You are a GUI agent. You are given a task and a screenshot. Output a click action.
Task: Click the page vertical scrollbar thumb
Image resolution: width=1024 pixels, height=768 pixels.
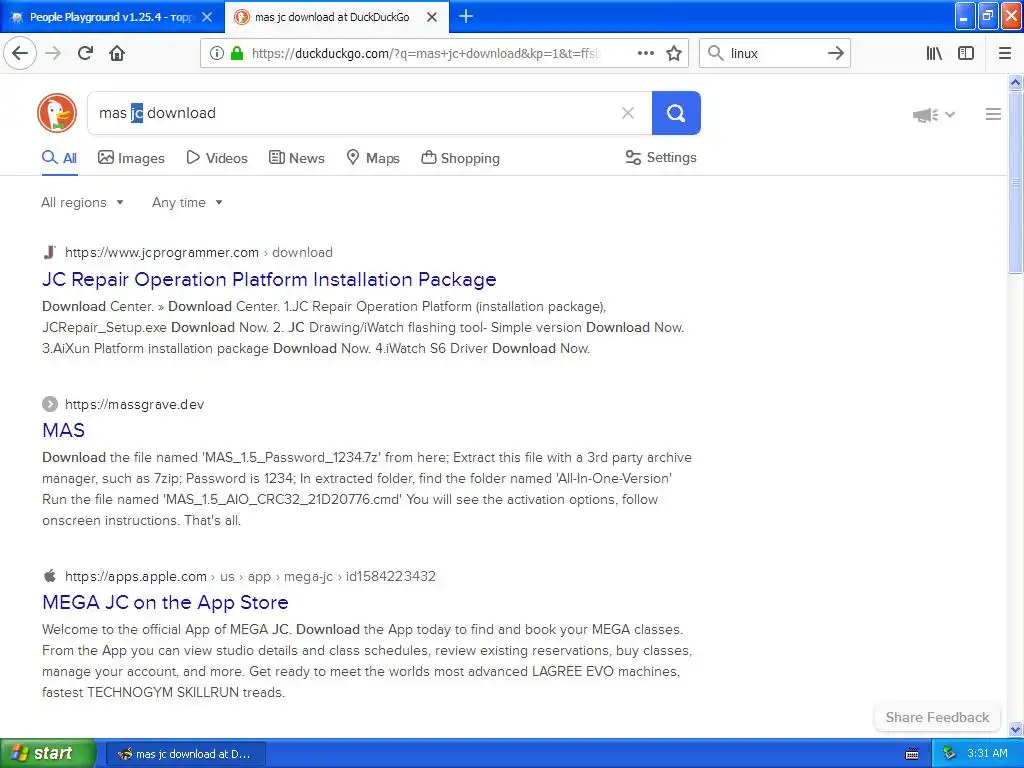tap(1015, 182)
